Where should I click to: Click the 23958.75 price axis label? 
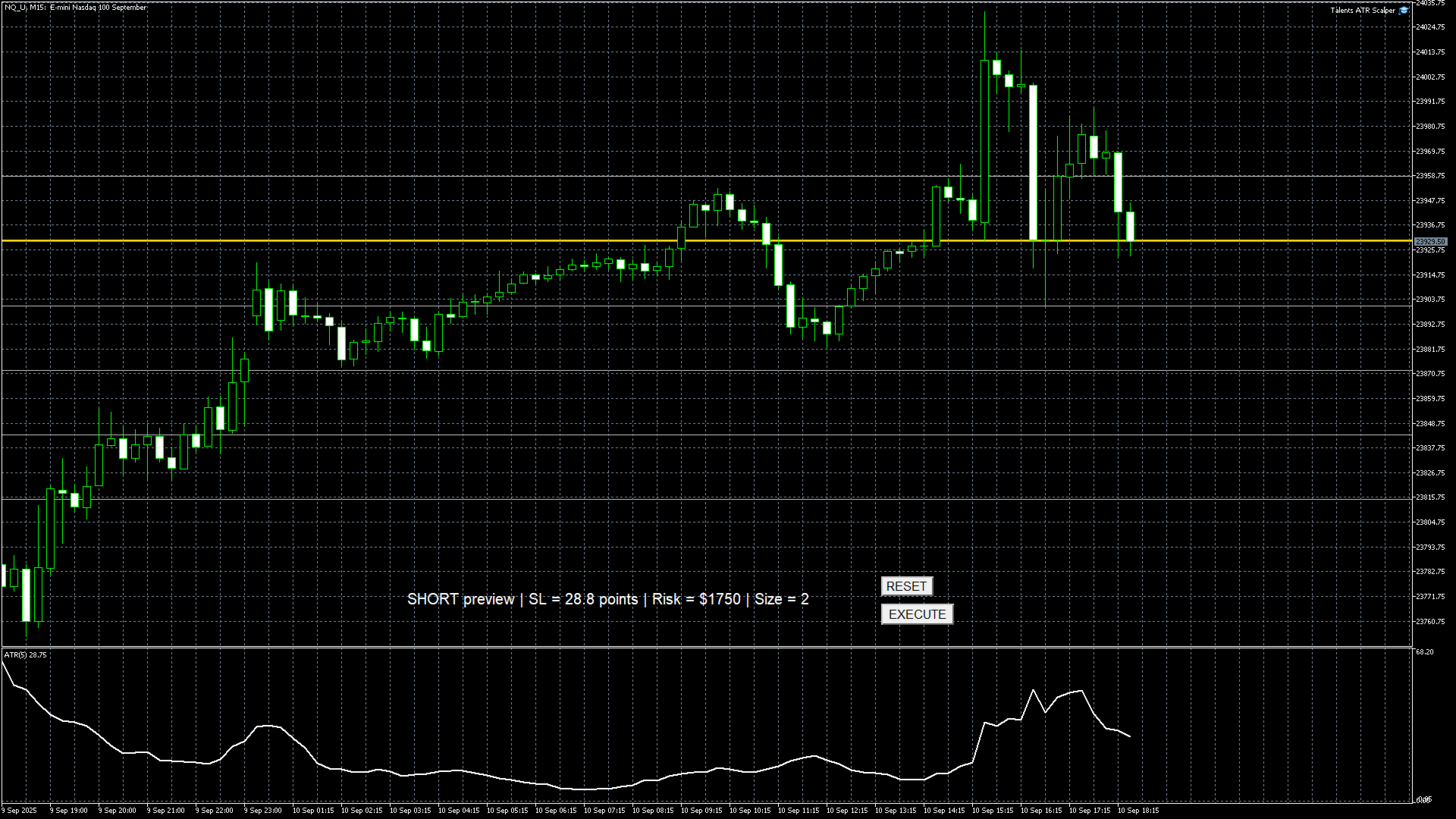pos(1430,175)
